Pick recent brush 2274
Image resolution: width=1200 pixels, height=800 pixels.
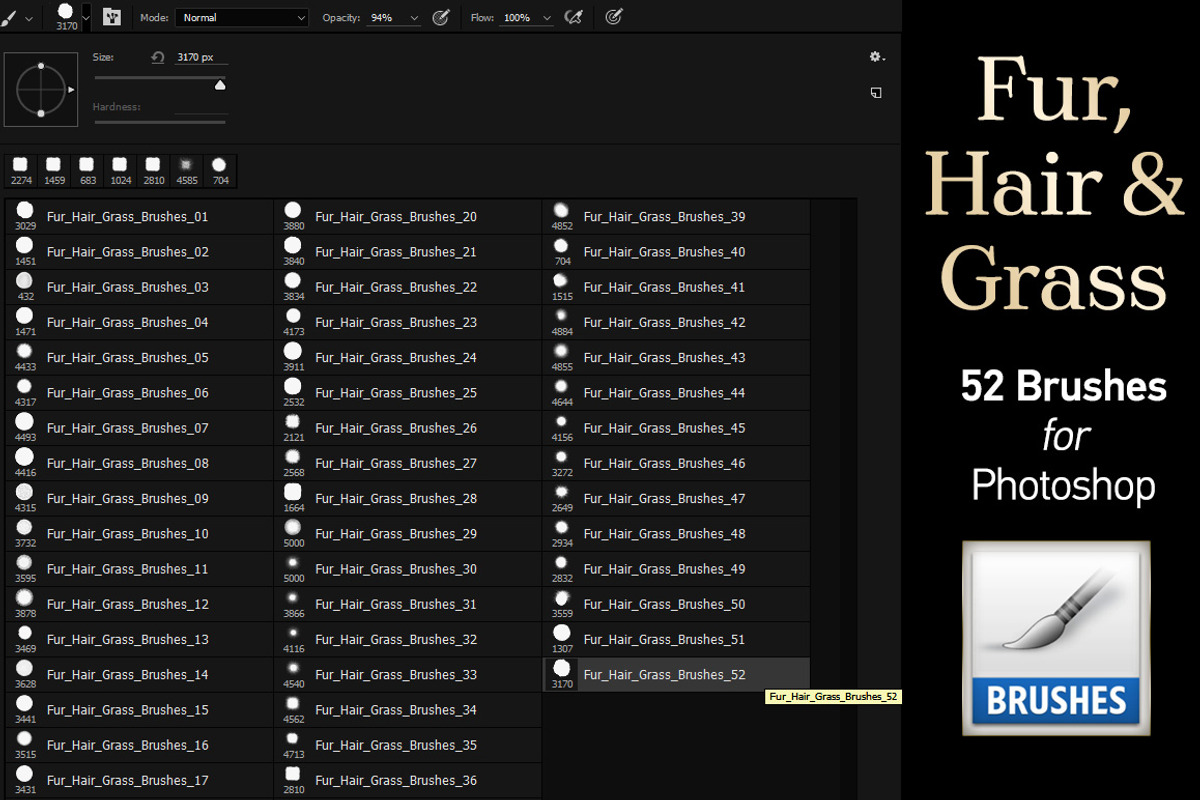pyautogui.click(x=20, y=170)
